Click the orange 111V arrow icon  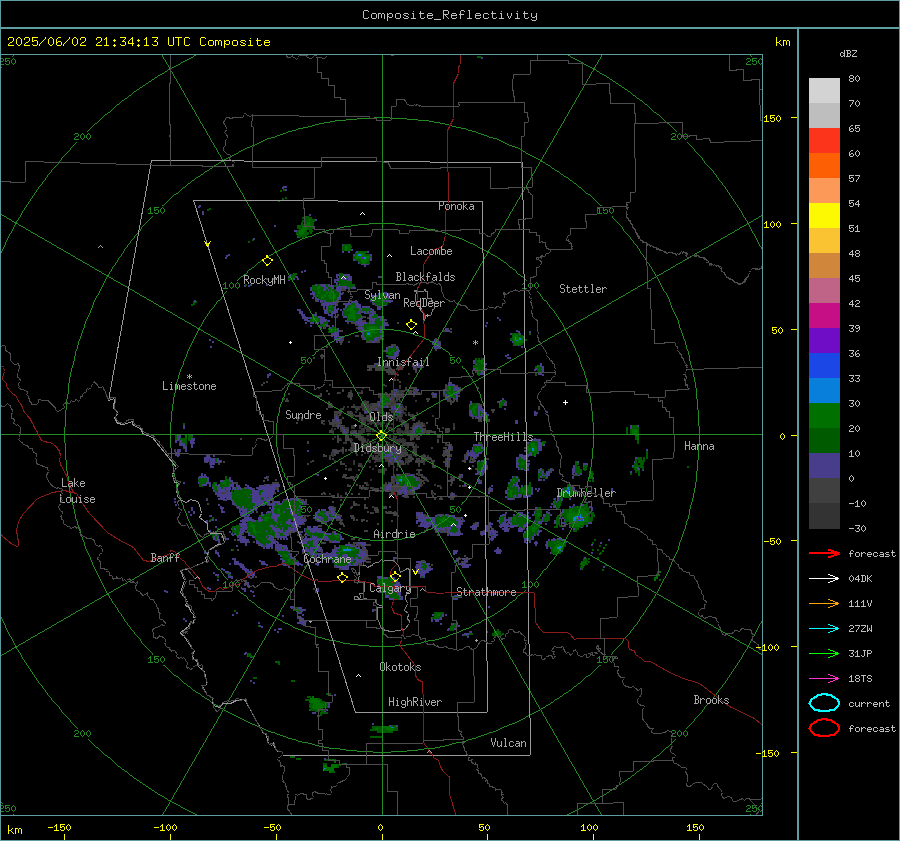[x=824, y=603]
